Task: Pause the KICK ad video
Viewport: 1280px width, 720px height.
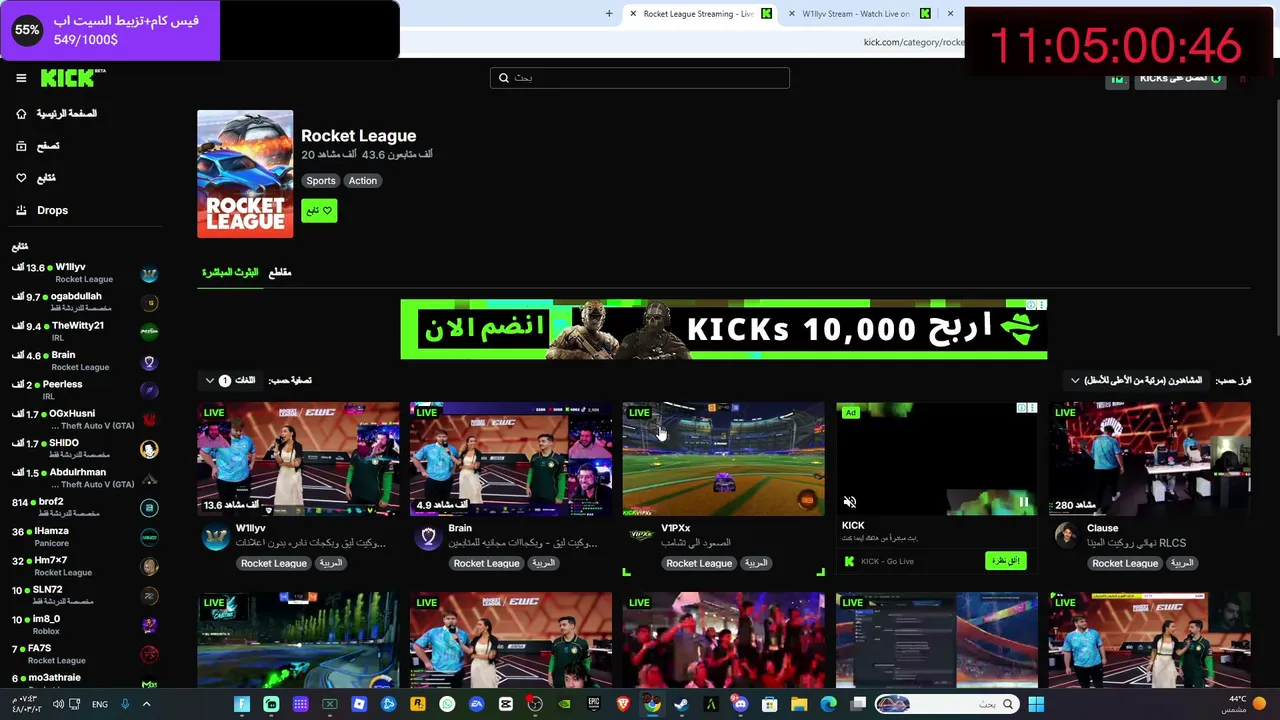Action: pos(1023,502)
